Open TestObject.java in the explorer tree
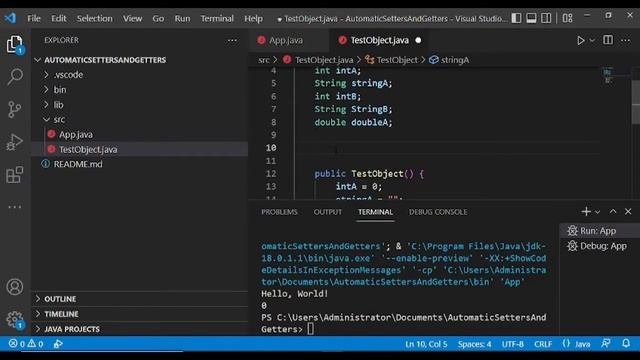 [x=140, y=149]
